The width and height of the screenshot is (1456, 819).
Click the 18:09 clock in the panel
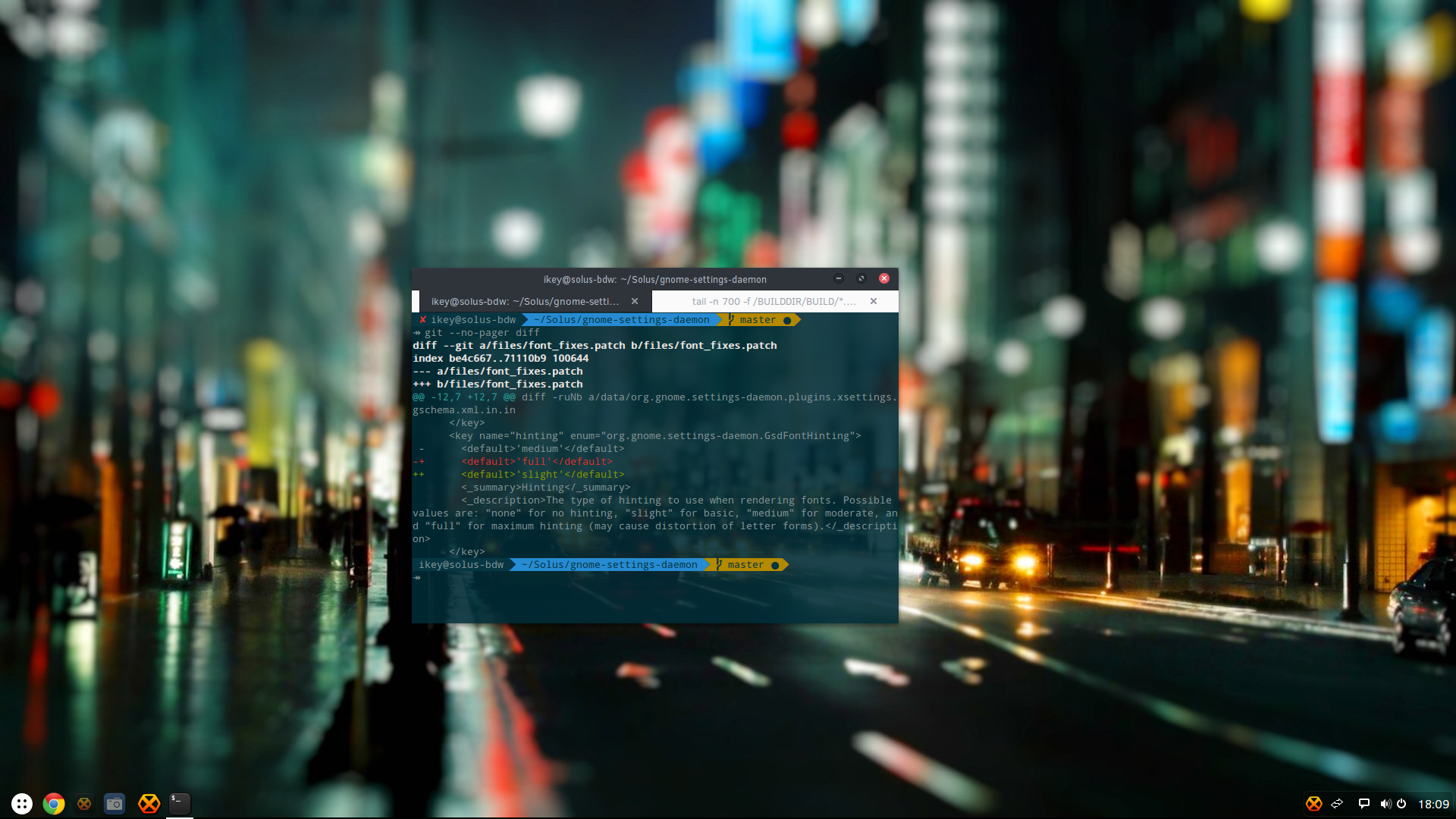click(x=1433, y=805)
